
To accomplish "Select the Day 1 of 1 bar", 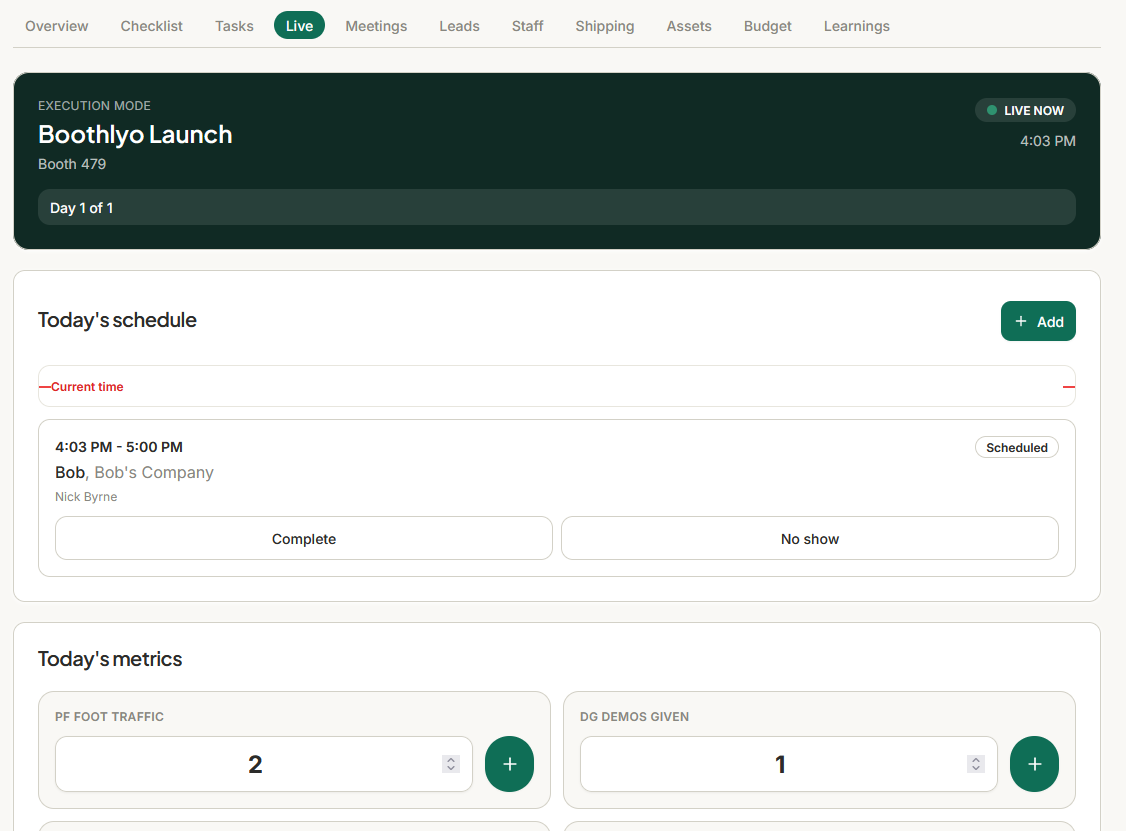I will coord(557,208).
